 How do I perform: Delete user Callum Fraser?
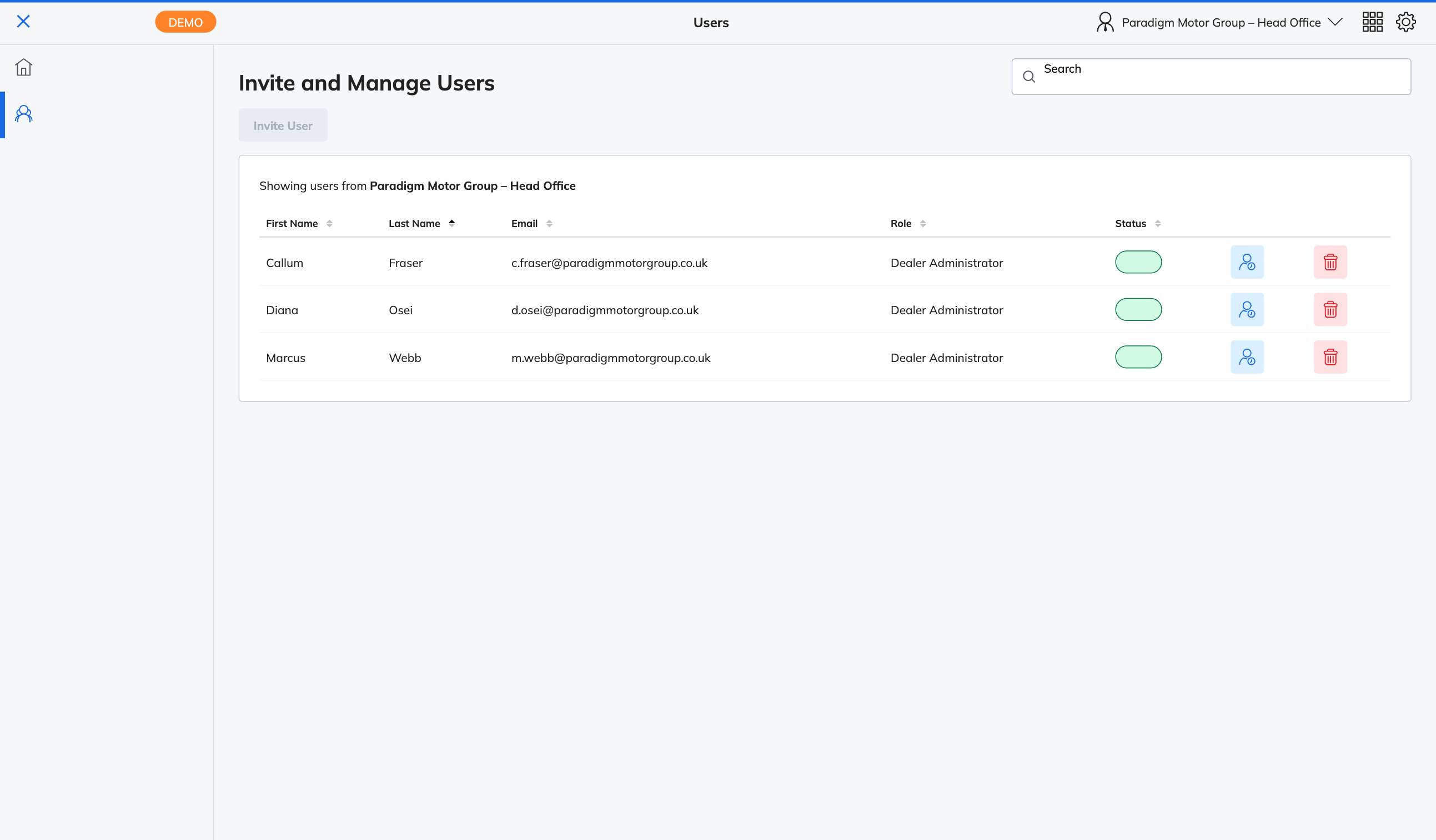point(1330,262)
